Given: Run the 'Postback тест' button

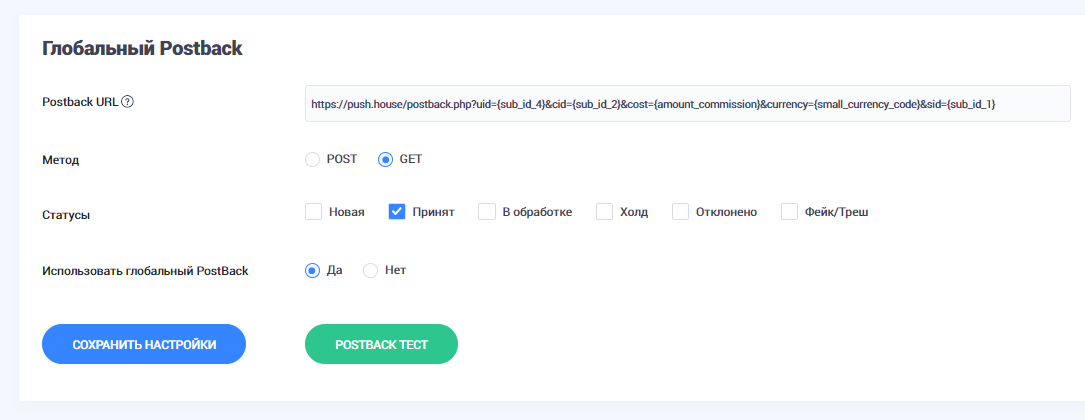Looking at the screenshot, I should (x=381, y=344).
